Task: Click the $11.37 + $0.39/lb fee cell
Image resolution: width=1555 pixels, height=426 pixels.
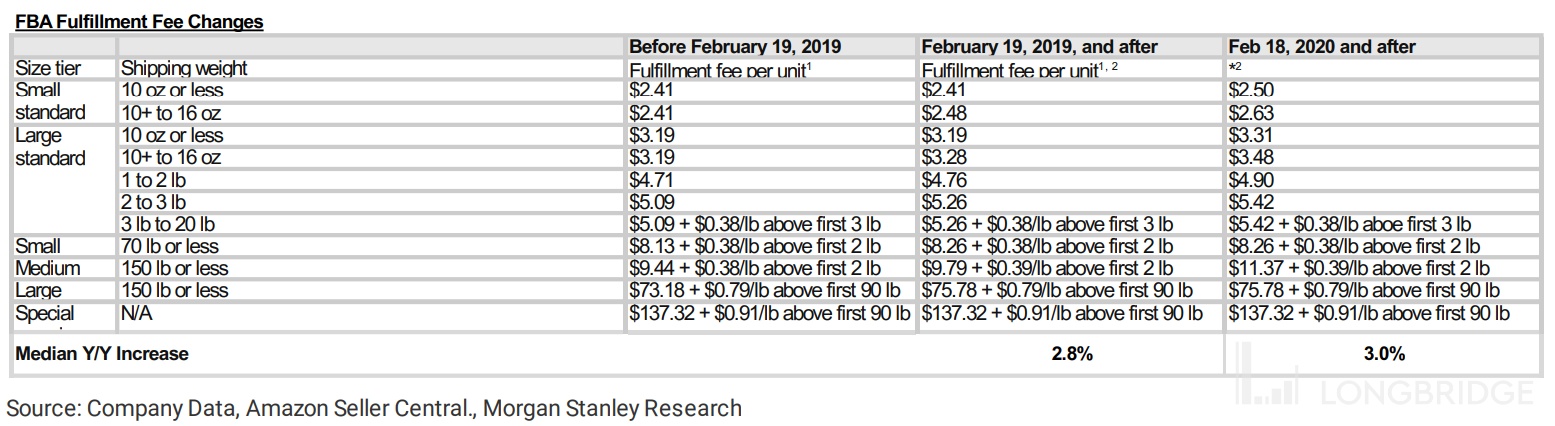Action: pos(1359,268)
